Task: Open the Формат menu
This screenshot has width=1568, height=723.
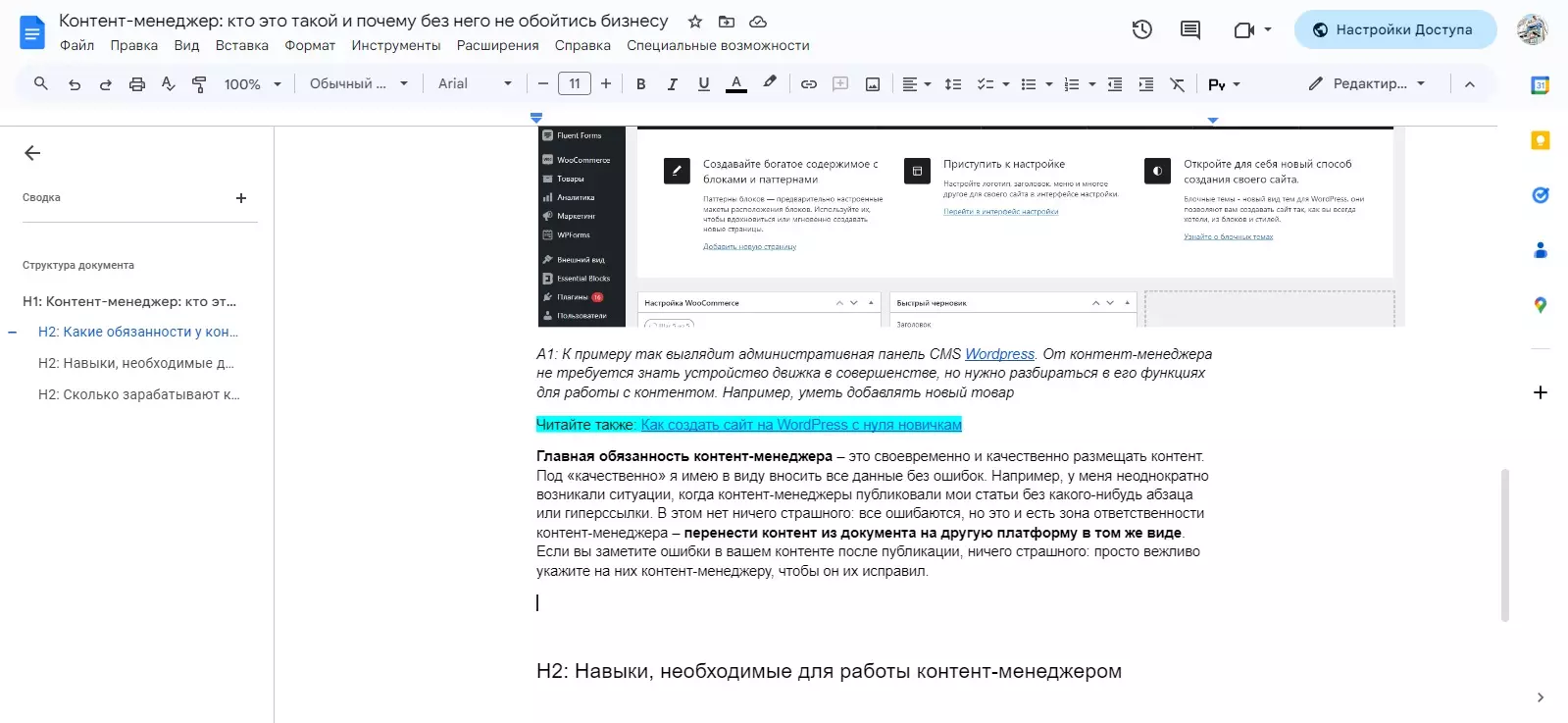Action: click(310, 45)
